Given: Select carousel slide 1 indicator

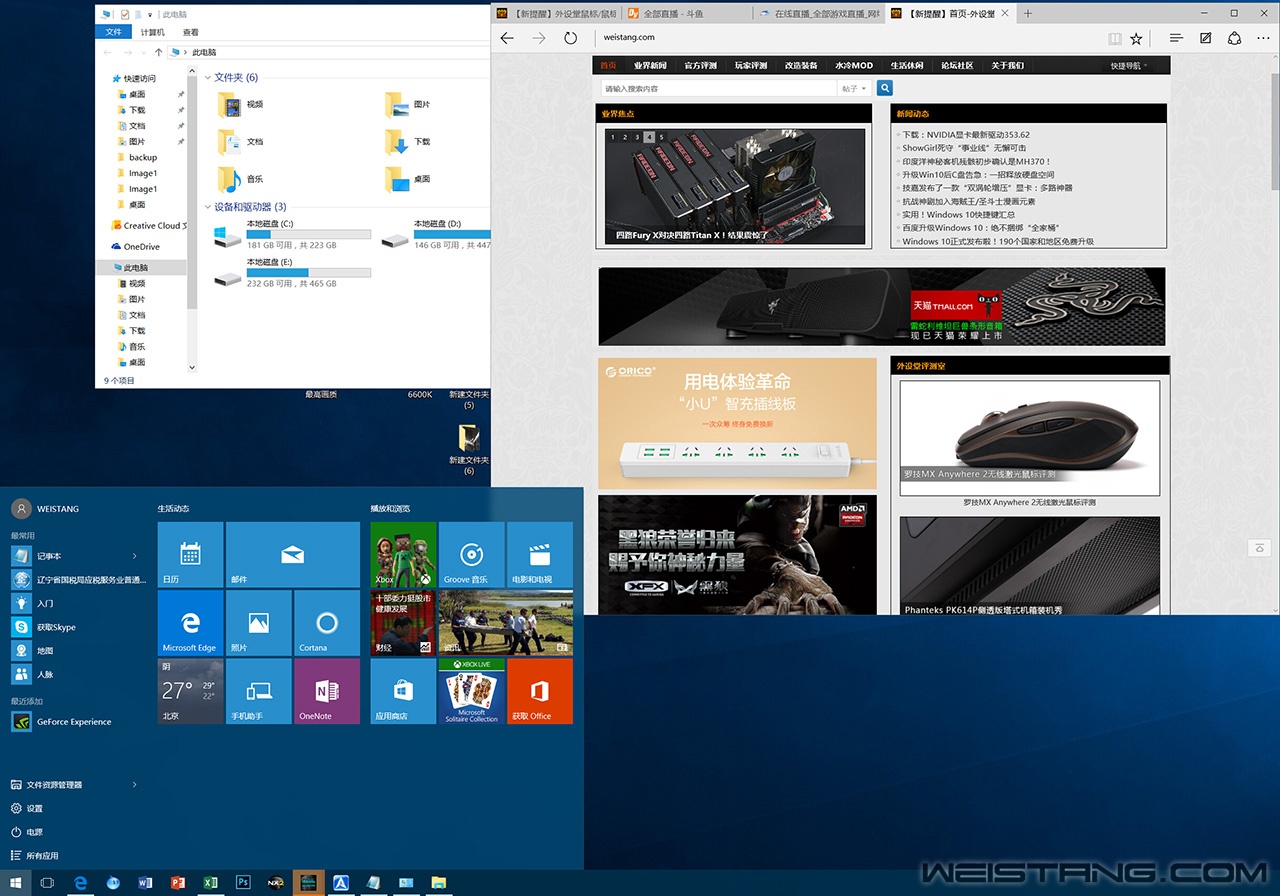Looking at the screenshot, I should point(613,137).
